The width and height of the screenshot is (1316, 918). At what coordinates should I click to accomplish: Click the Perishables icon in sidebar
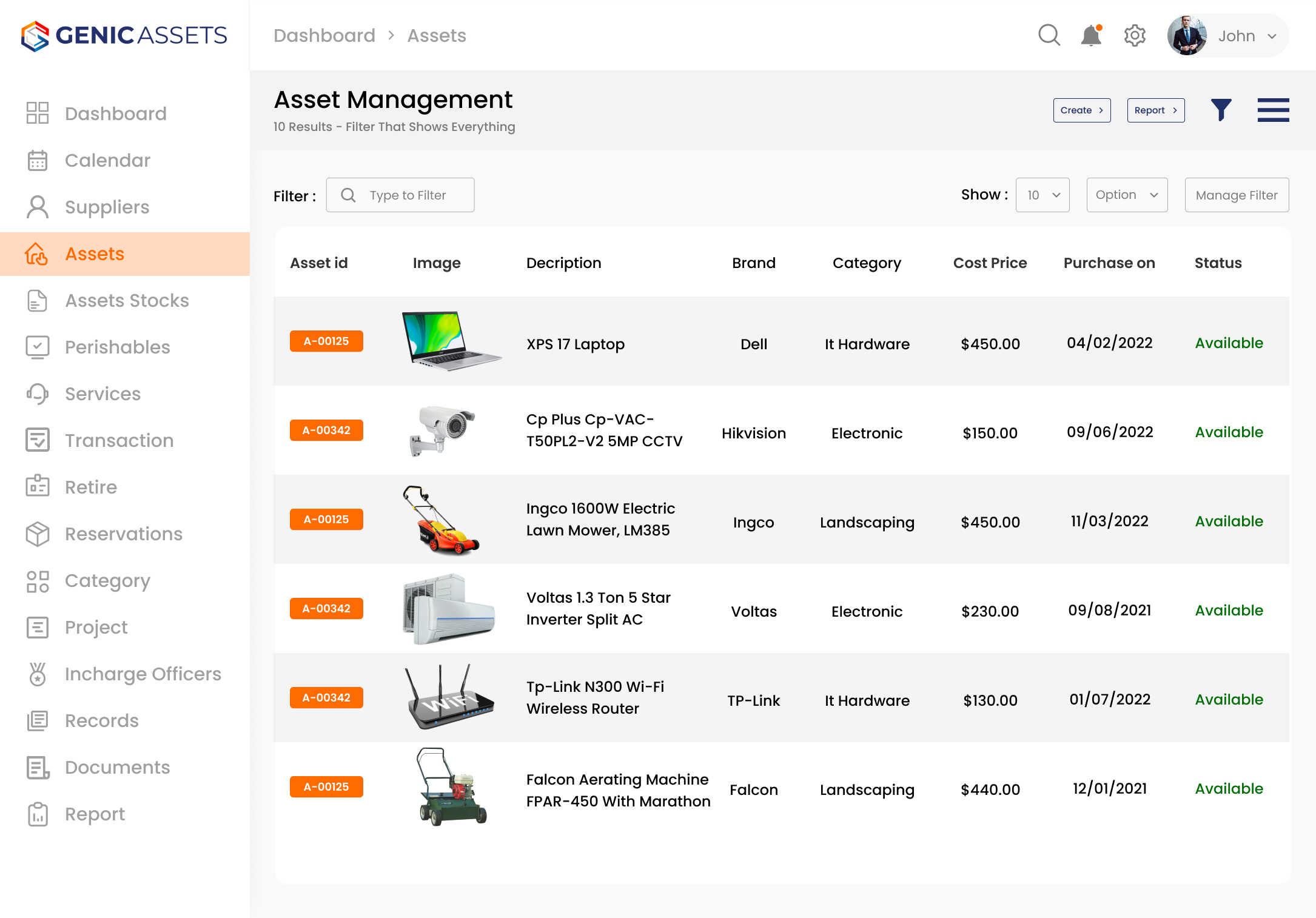pos(38,347)
